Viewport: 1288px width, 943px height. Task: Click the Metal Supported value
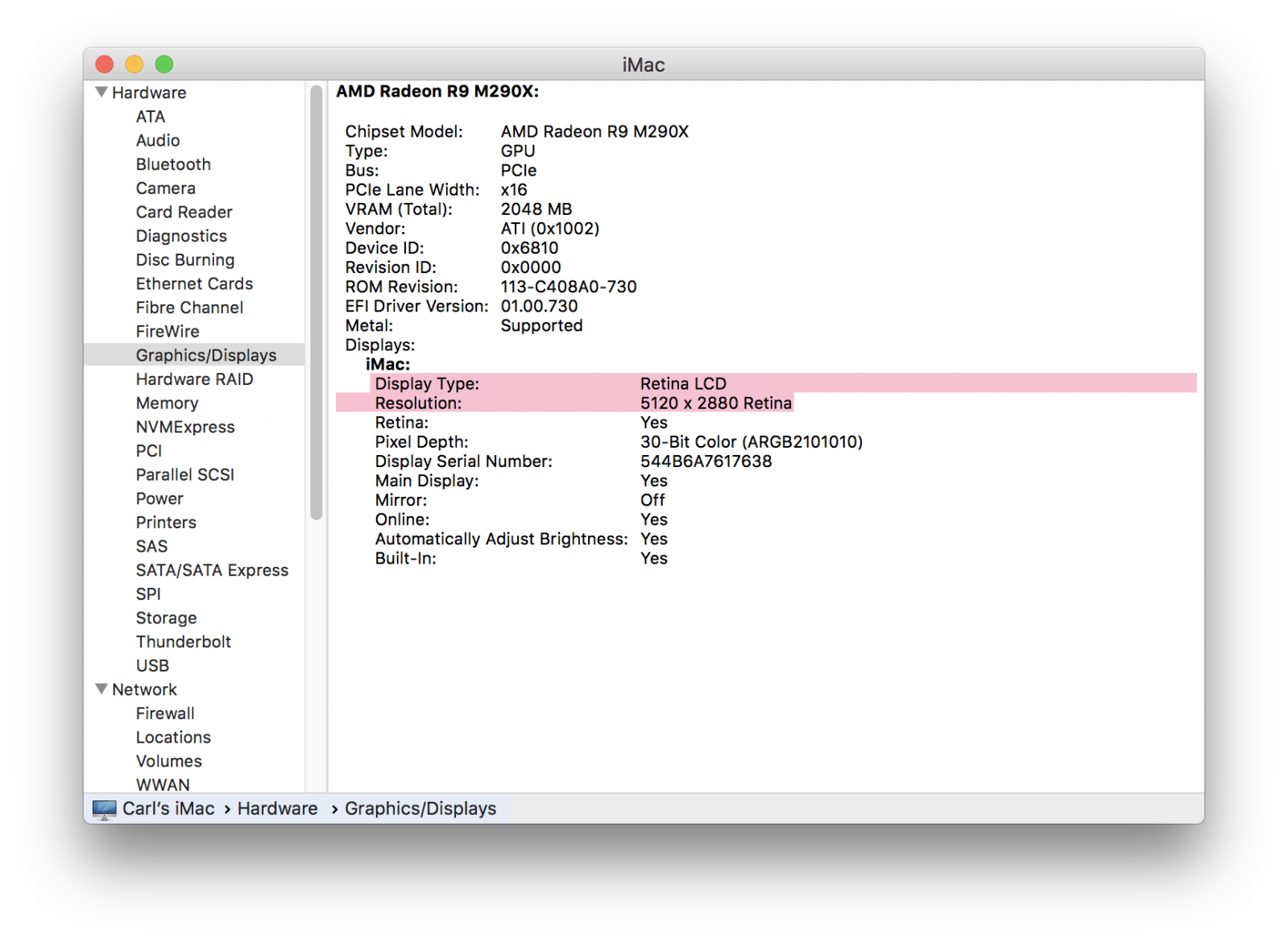(541, 325)
